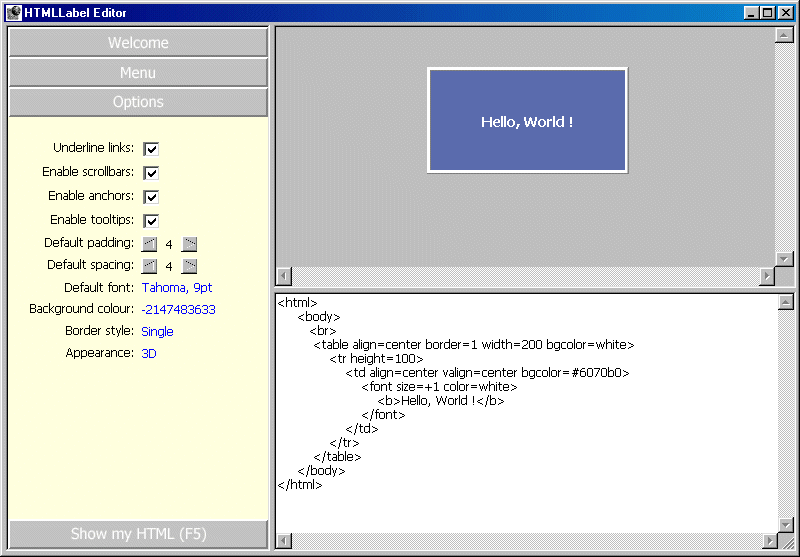Change default font Tahoma, 9pt link
Viewport: 800px width, 557px height.
pos(177,288)
